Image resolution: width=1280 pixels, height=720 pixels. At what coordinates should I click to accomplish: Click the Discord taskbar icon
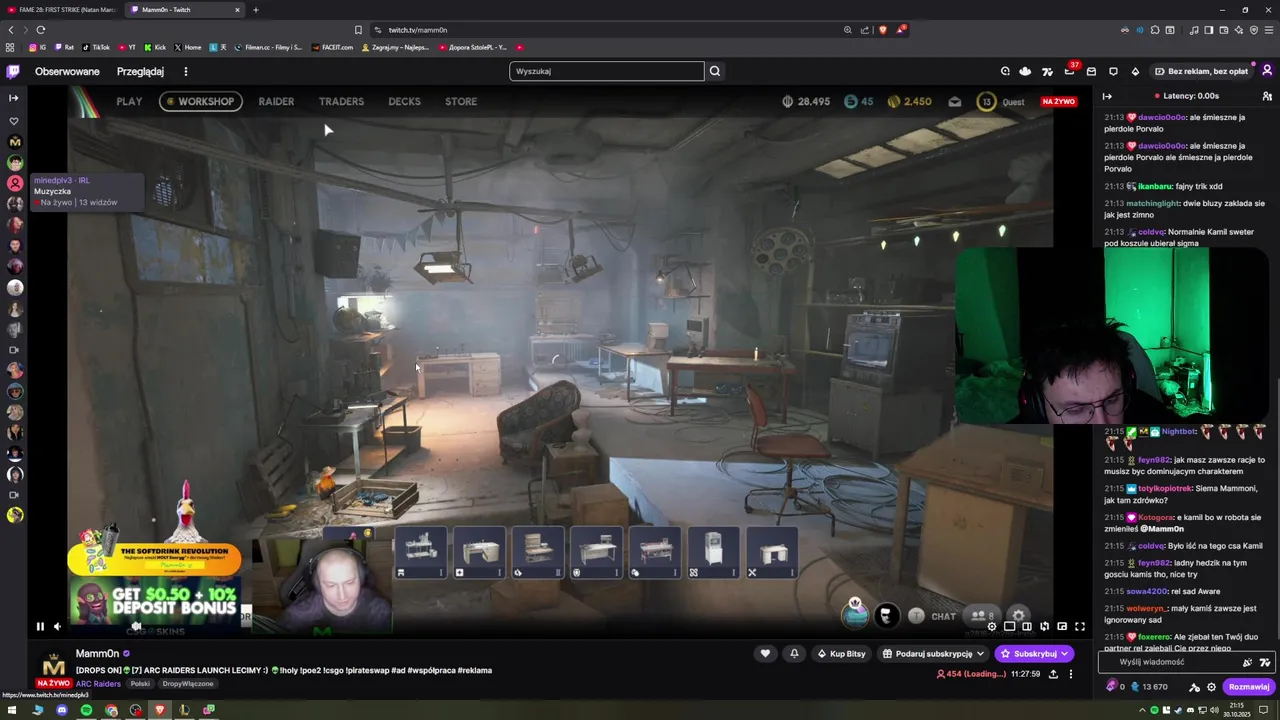pyautogui.click(x=62, y=710)
